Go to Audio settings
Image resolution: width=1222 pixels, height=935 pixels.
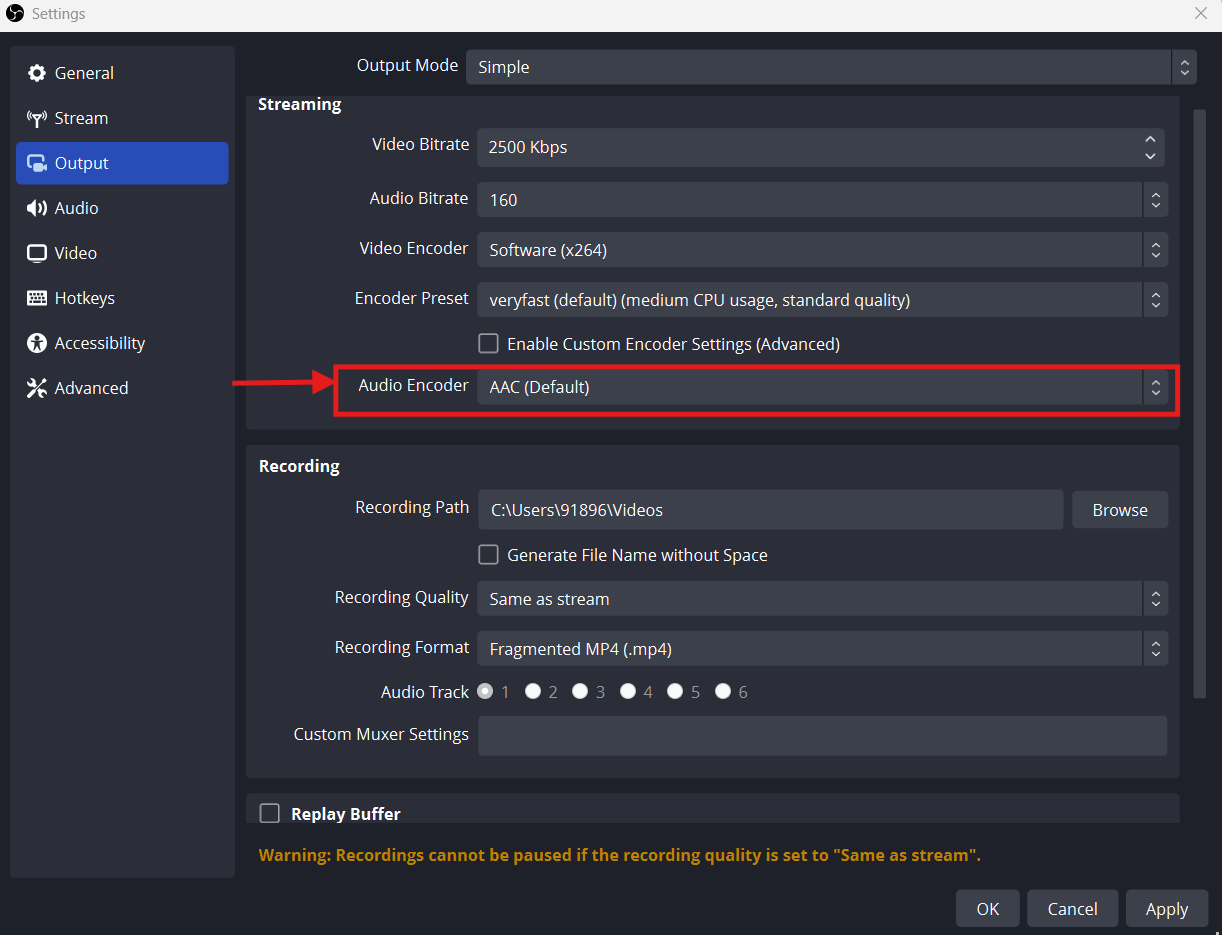pyautogui.click(x=122, y=208)
